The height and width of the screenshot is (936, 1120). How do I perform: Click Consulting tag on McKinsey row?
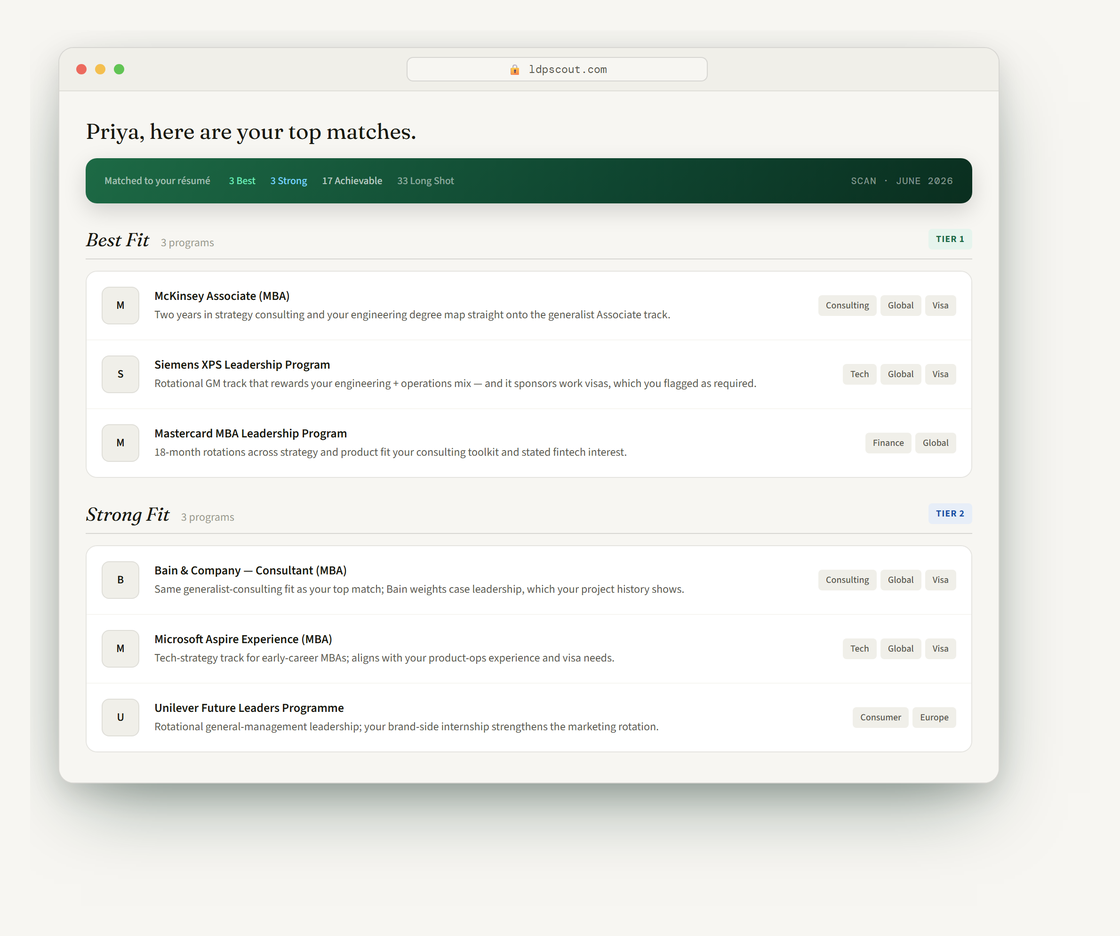click(x=847, y=305)
